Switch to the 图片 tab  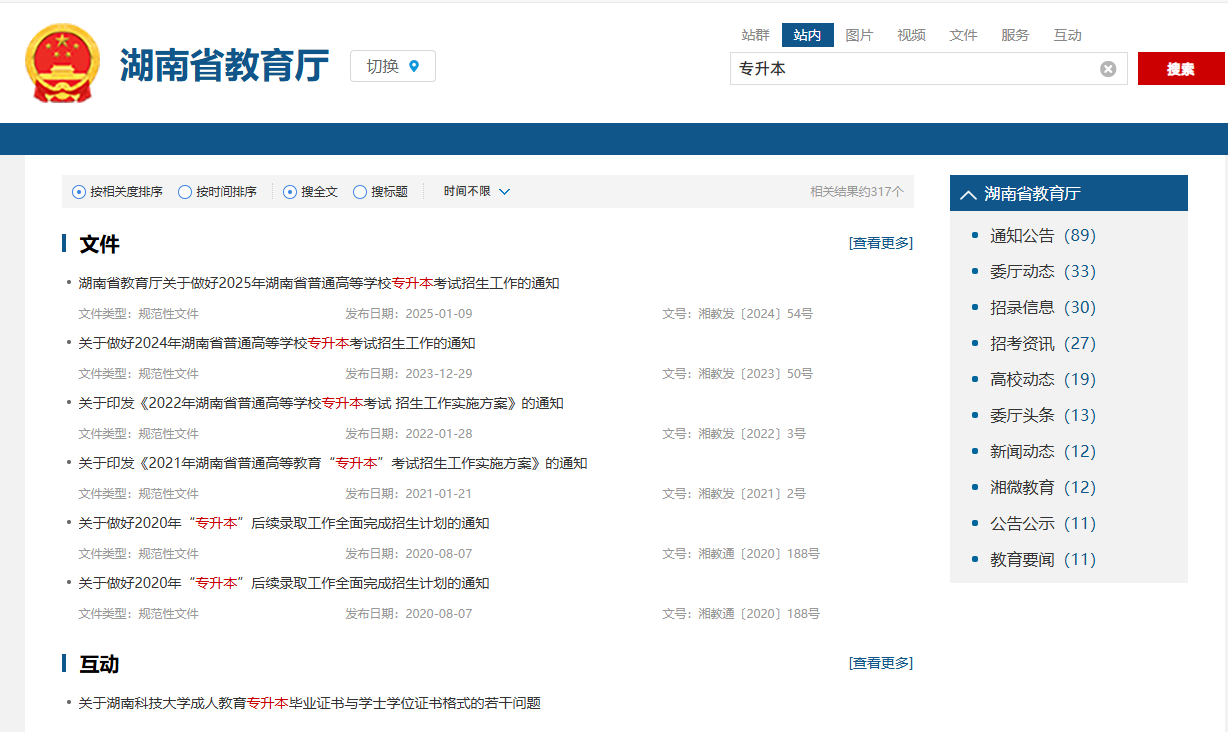click(x=860, y=35)
